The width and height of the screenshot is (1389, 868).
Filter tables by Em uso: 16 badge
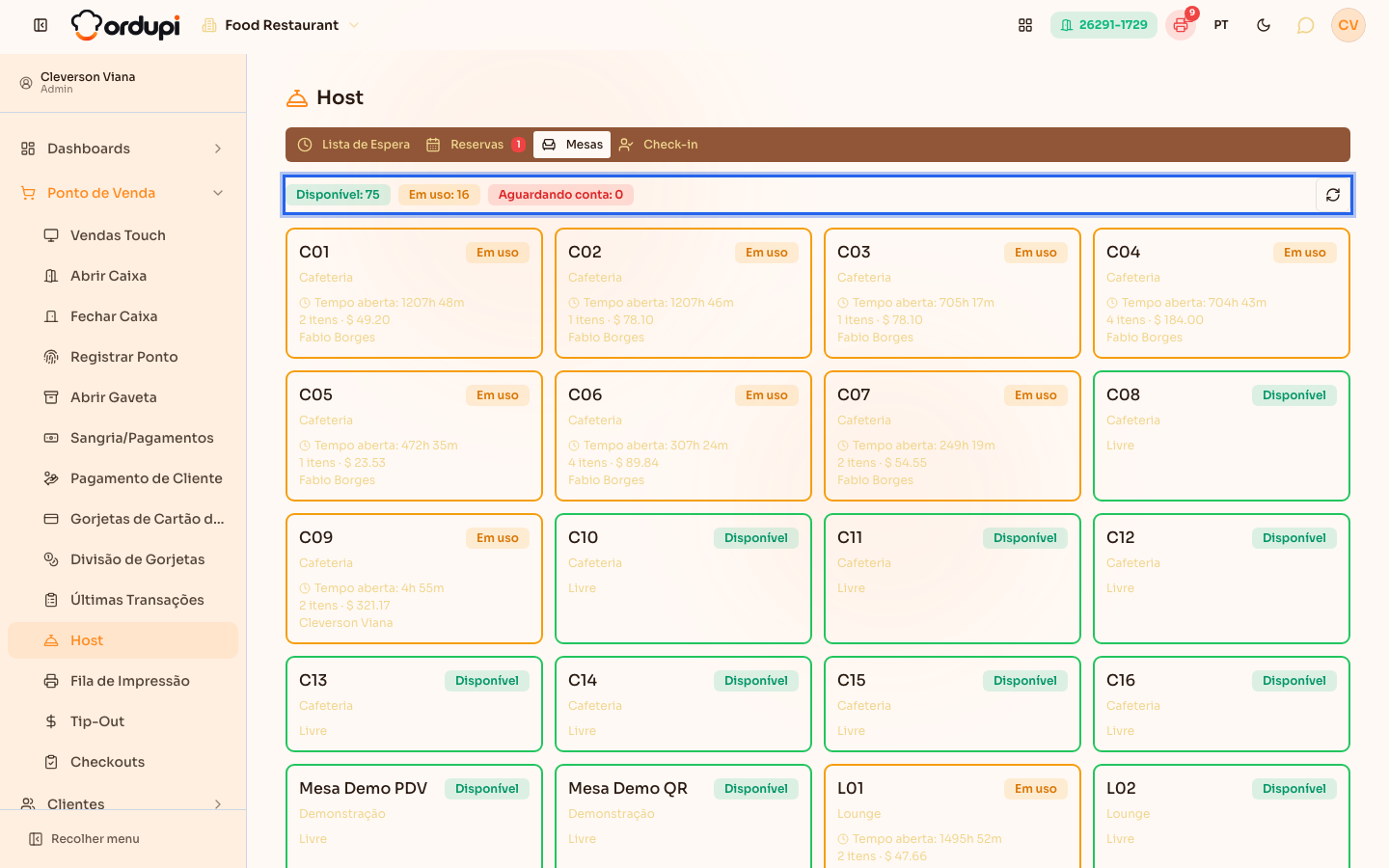point(439,195)
